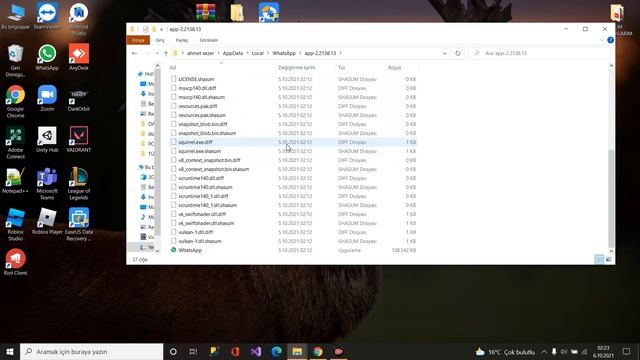Open the Explorer help question-mark icon
Viewport: 640px width, 360px height.
click(x=610, y=40)
